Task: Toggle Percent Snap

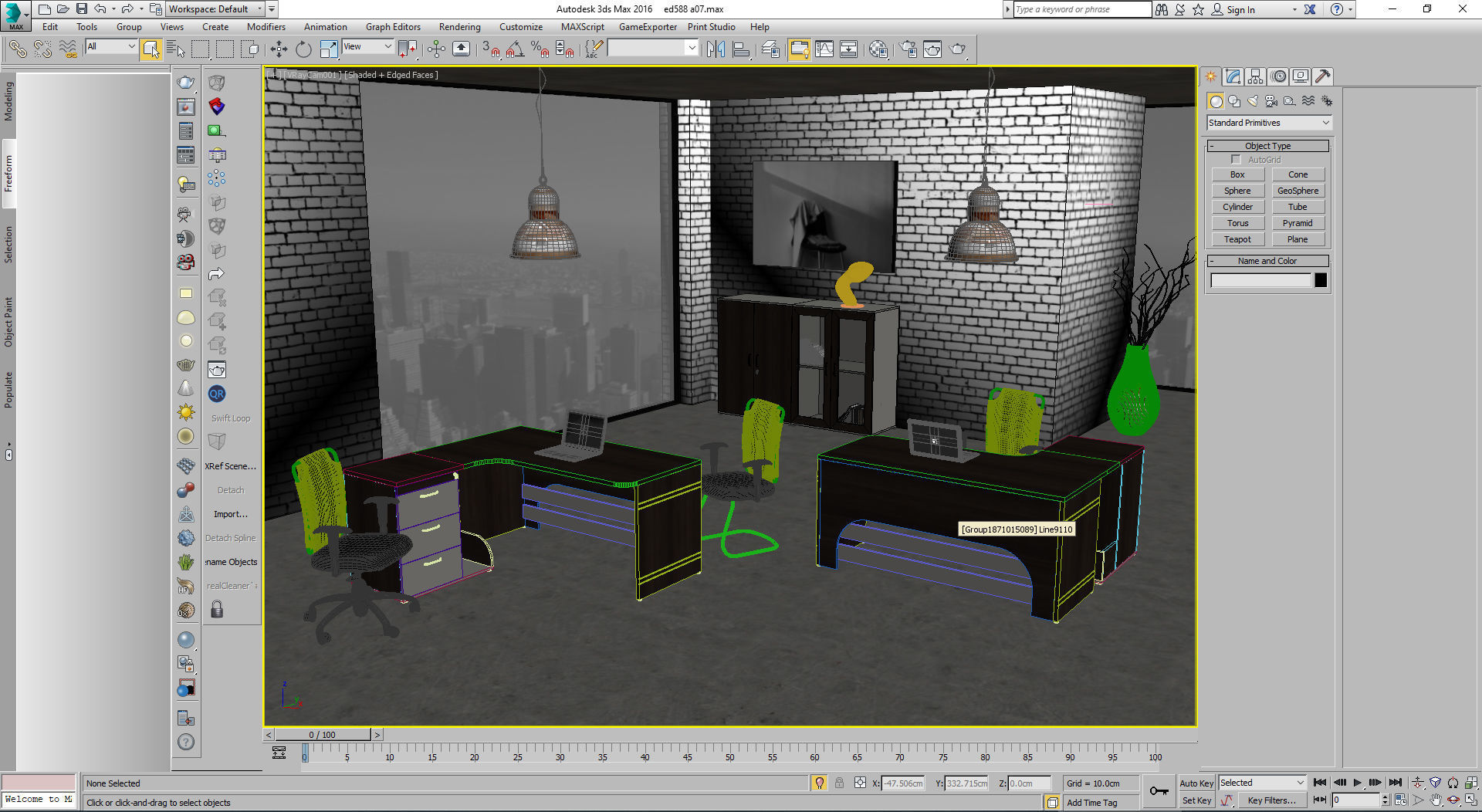Action: click(x=540, y=49)
